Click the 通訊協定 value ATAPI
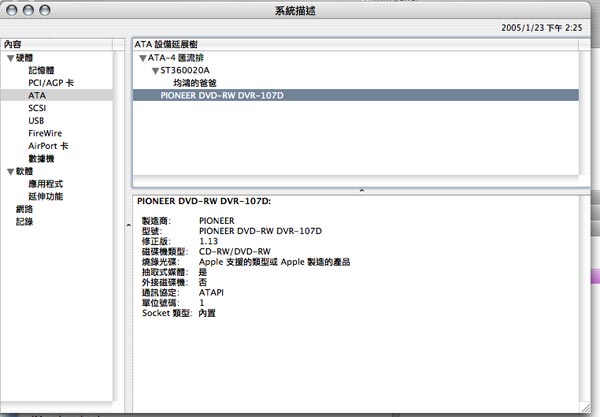 (x=211, y=293)
